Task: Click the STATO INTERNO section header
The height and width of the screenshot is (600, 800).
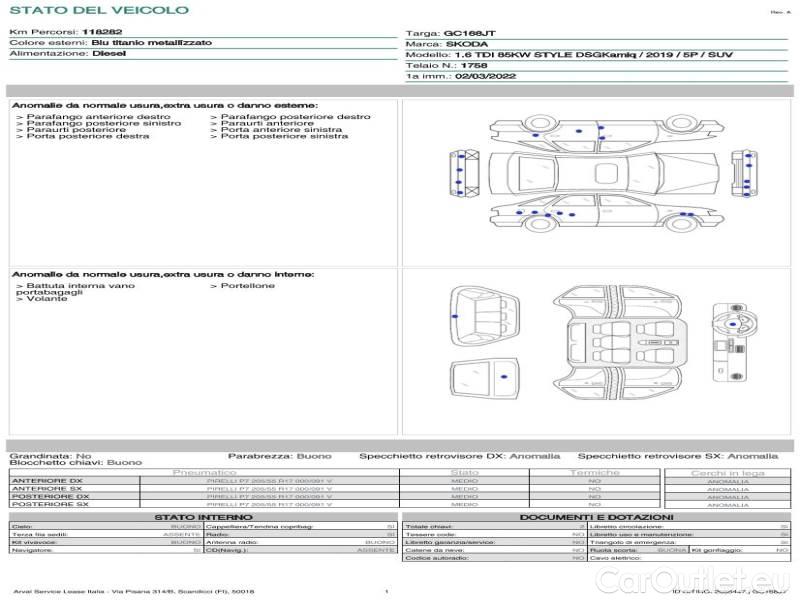Action: [x=203, y=517]
